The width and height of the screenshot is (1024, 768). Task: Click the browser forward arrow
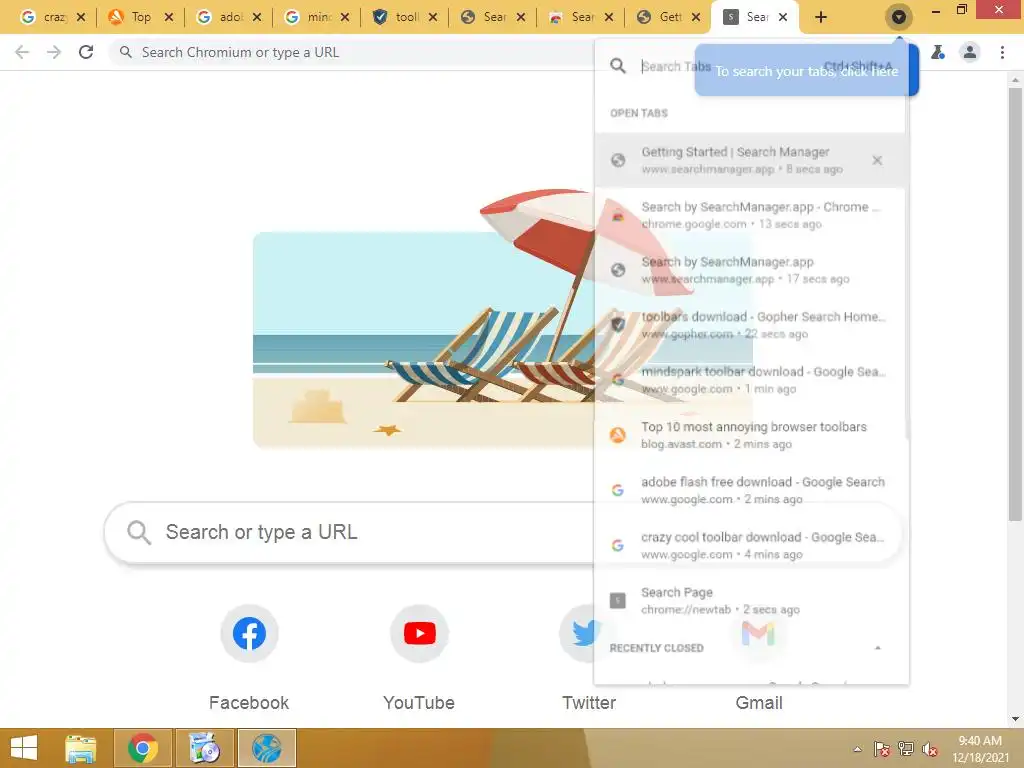tap(54, 52)
